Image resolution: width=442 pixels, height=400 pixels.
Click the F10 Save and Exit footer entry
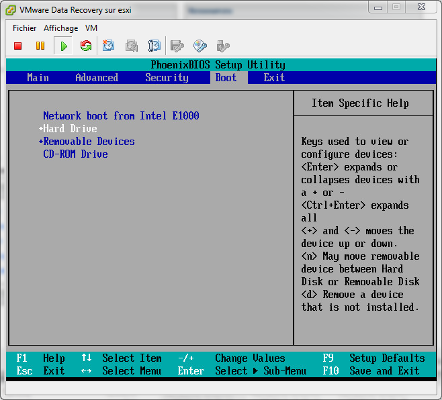[371, 371]
